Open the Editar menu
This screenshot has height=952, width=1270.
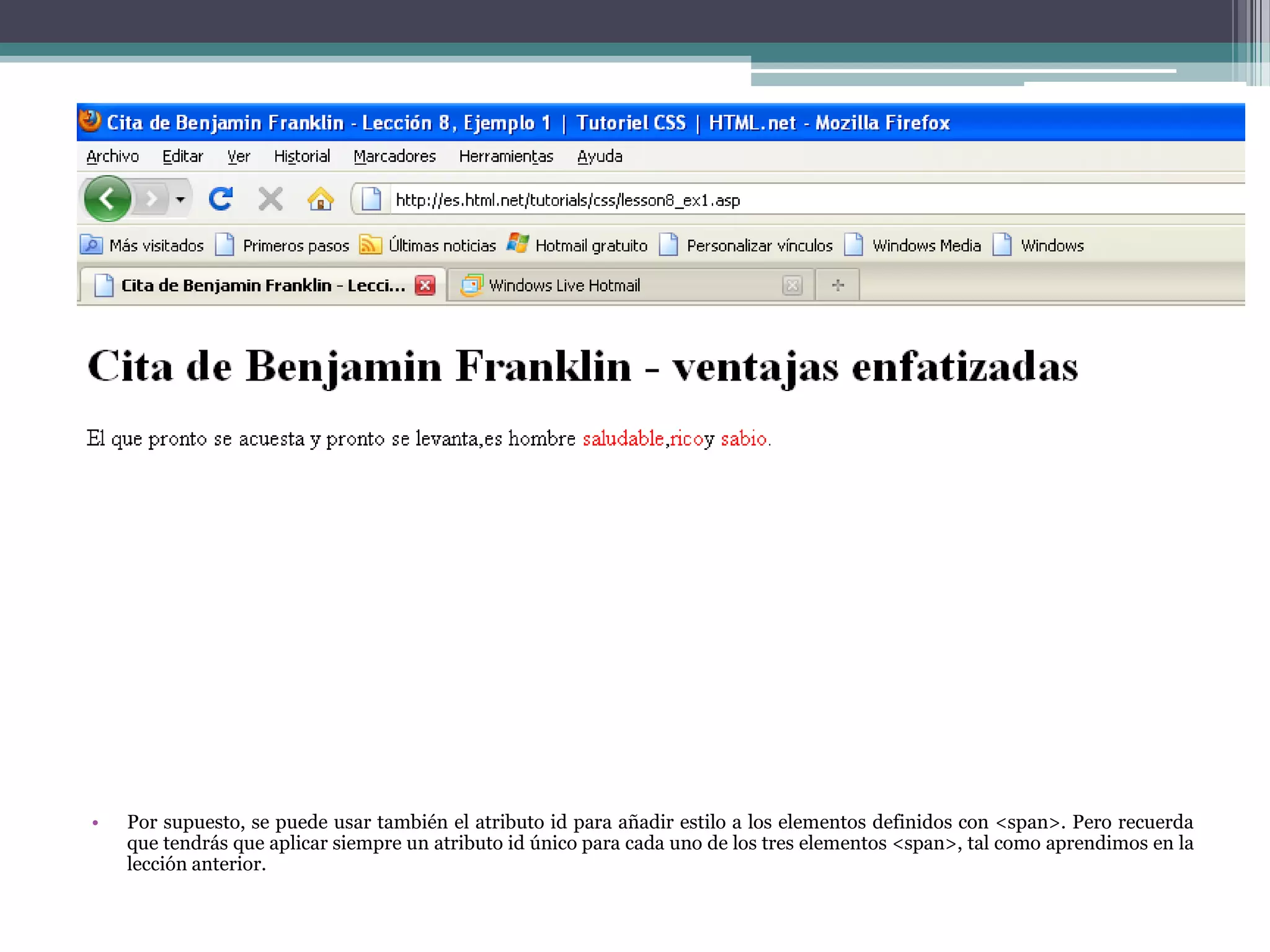click(182, 156)
